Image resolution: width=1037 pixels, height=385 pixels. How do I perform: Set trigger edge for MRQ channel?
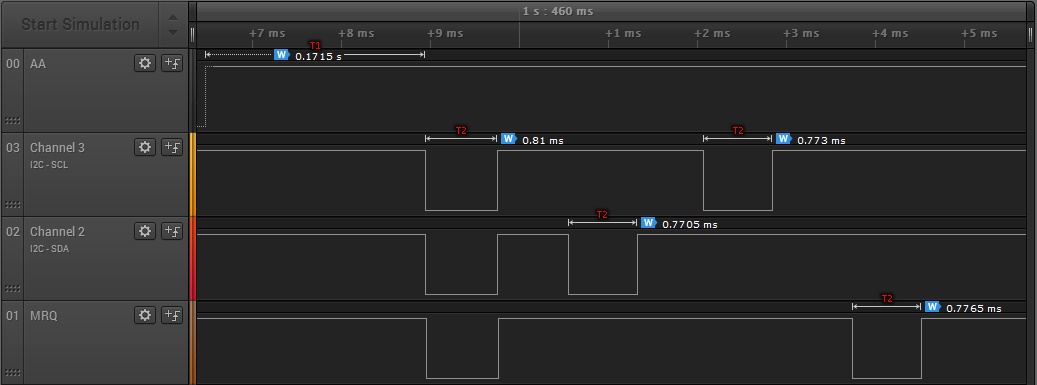(172, 315)
